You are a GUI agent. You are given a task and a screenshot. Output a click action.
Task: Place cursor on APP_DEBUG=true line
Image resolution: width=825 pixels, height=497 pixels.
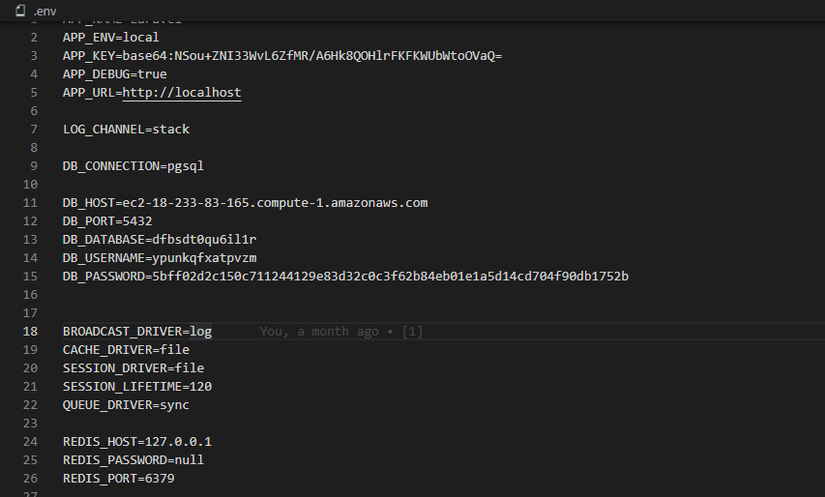point(114,74)
